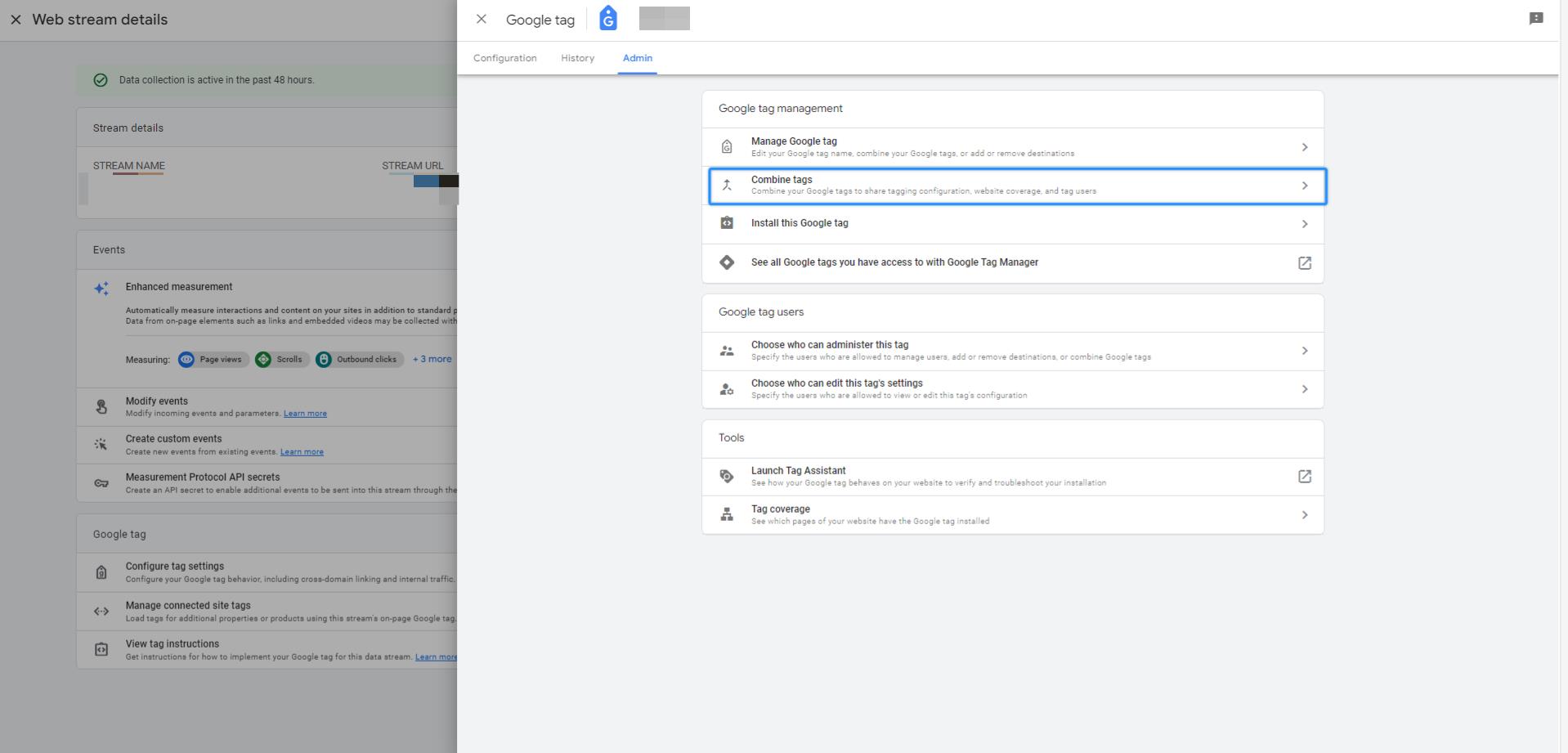
Task: Click the administer tag users icon
Action: click(727, 351)
